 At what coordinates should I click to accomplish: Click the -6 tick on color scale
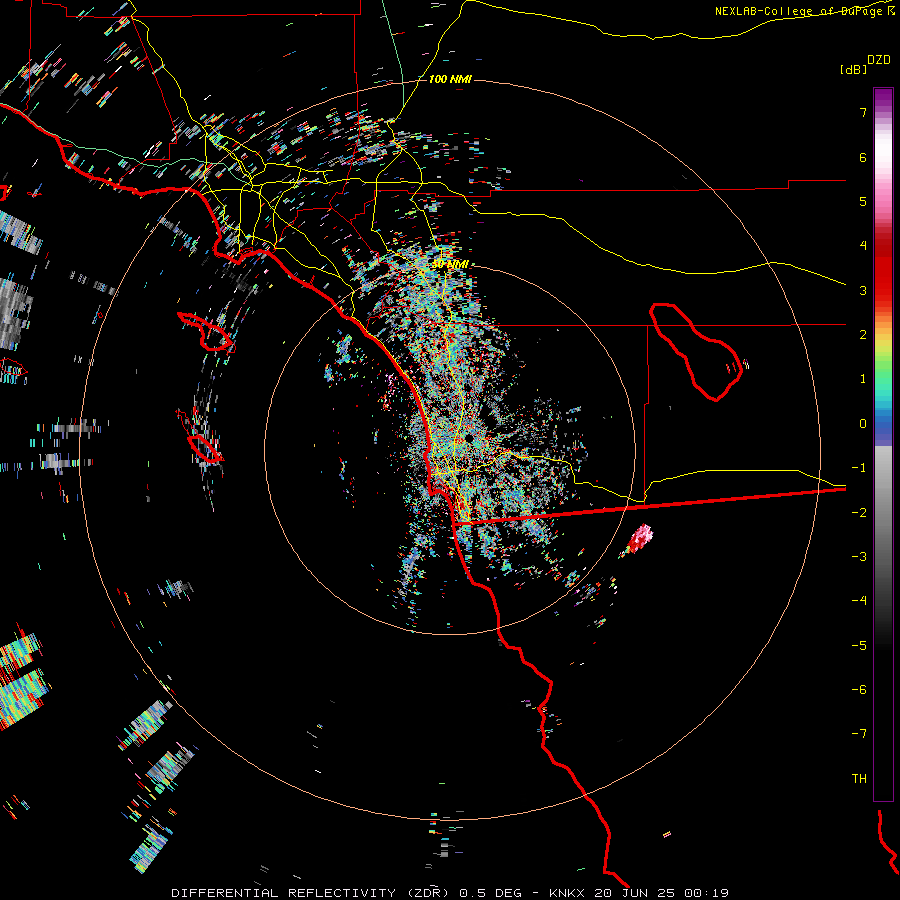[859, 689]
